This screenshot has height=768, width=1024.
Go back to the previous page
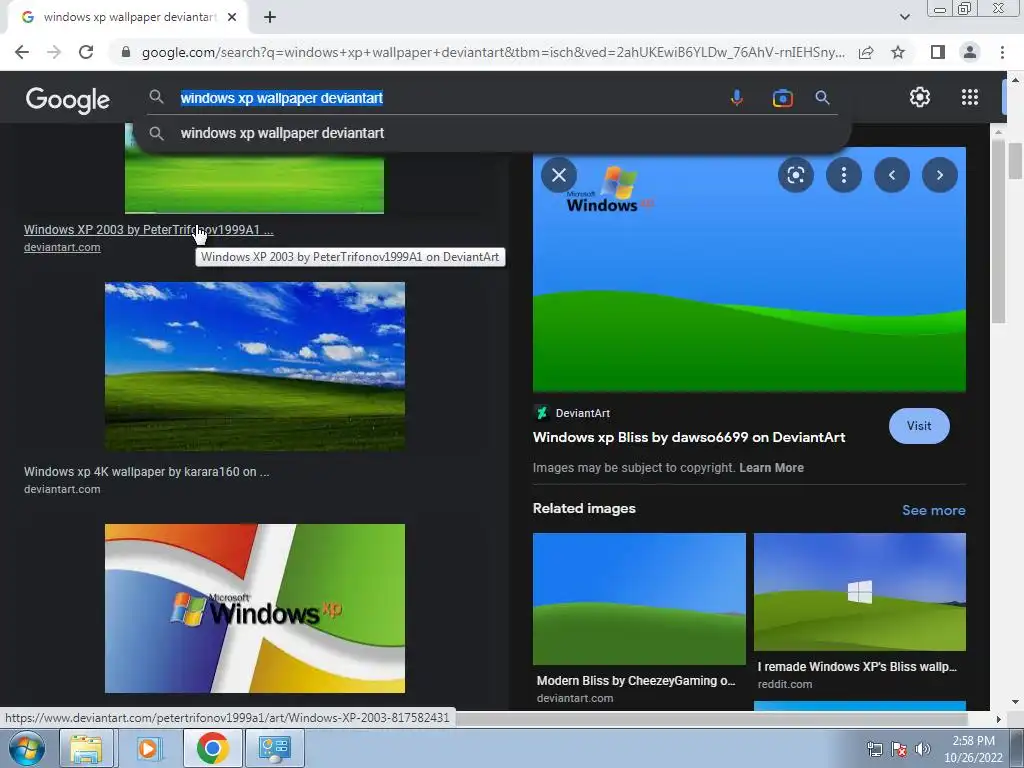(x=22, y=52)
